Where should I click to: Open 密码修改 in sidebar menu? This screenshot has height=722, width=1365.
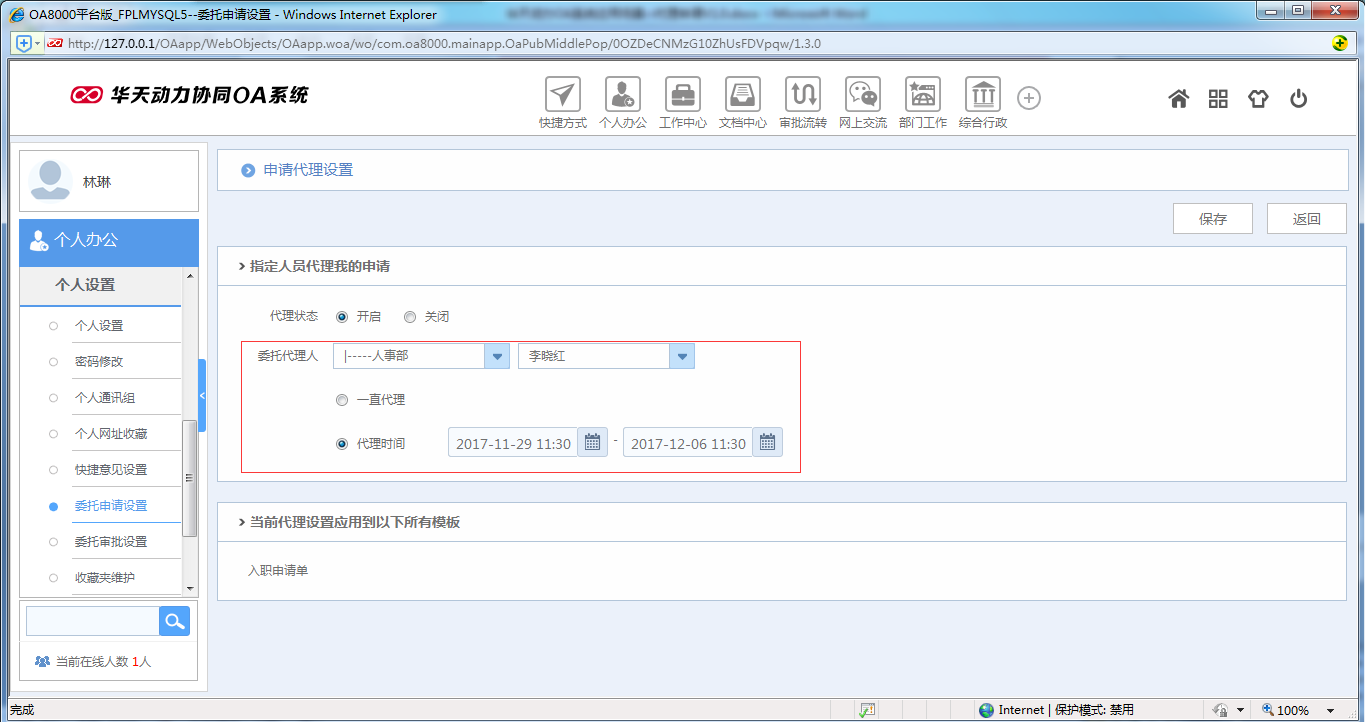point(99,362)
